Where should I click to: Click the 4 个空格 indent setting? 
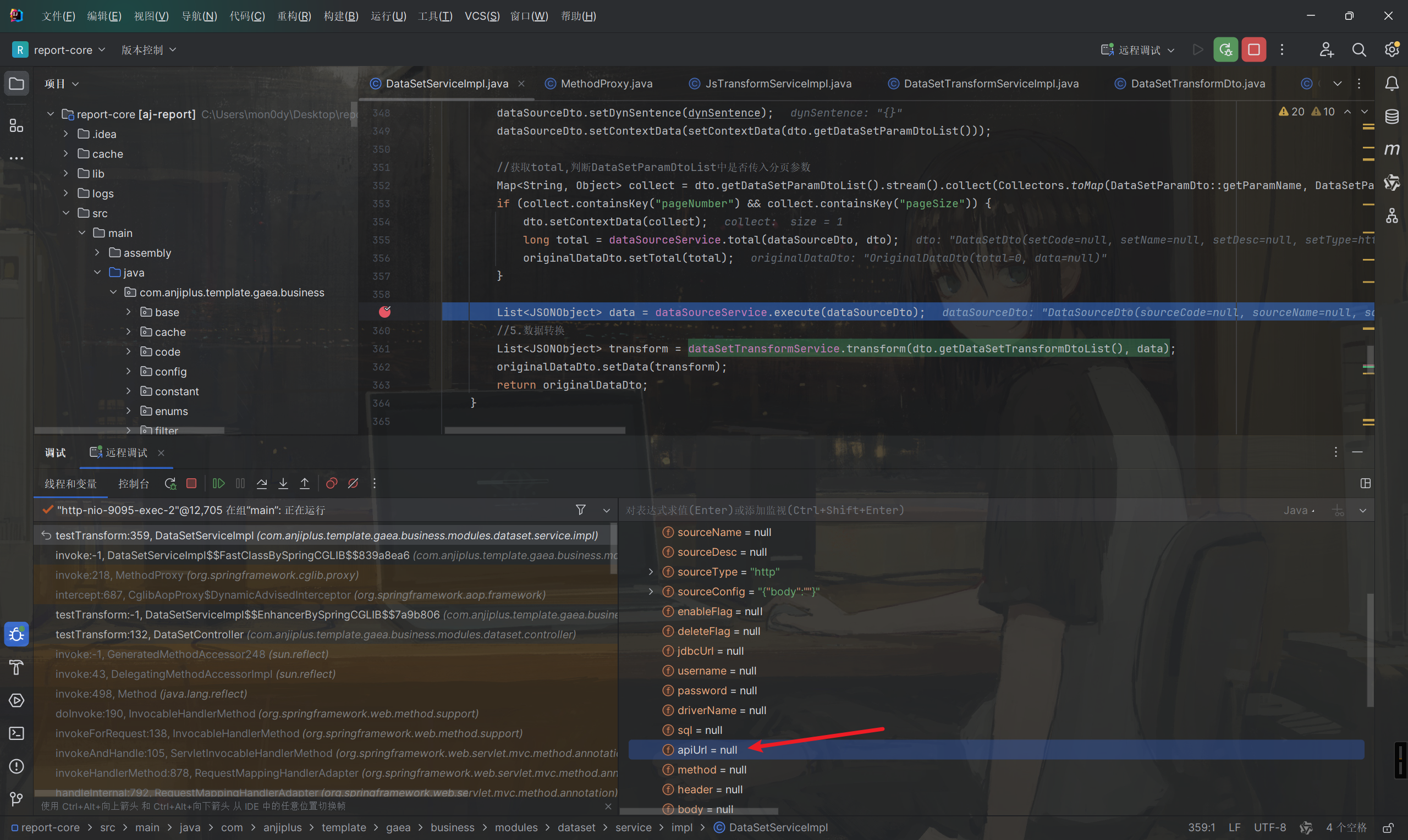(1346, 827)
